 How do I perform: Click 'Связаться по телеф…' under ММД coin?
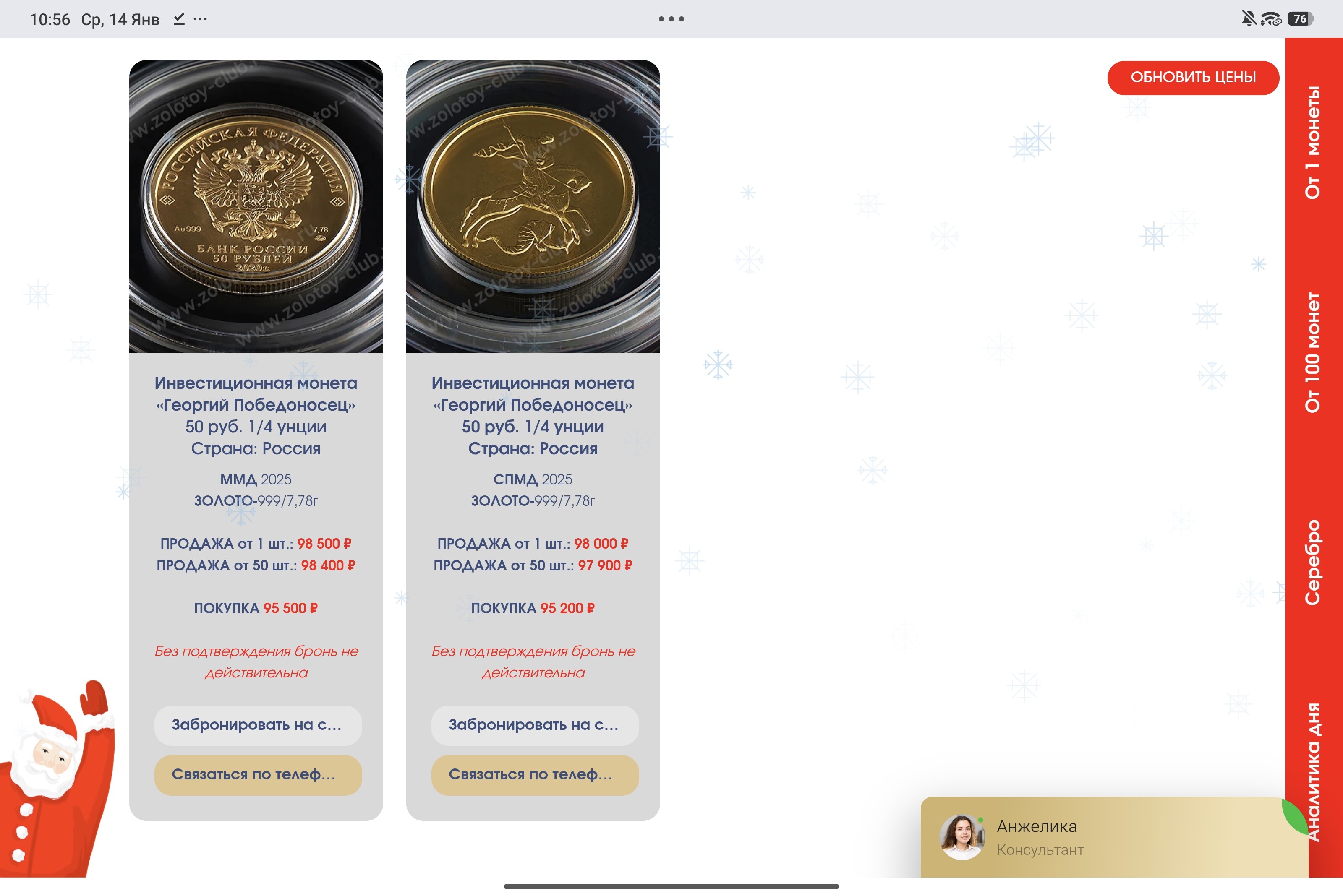[258, 775]
